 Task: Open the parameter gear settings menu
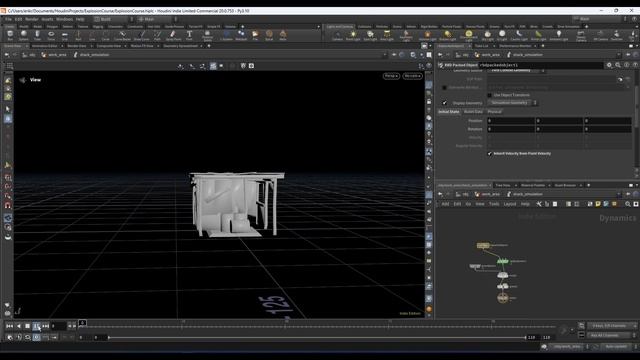[x=609, y=65]
